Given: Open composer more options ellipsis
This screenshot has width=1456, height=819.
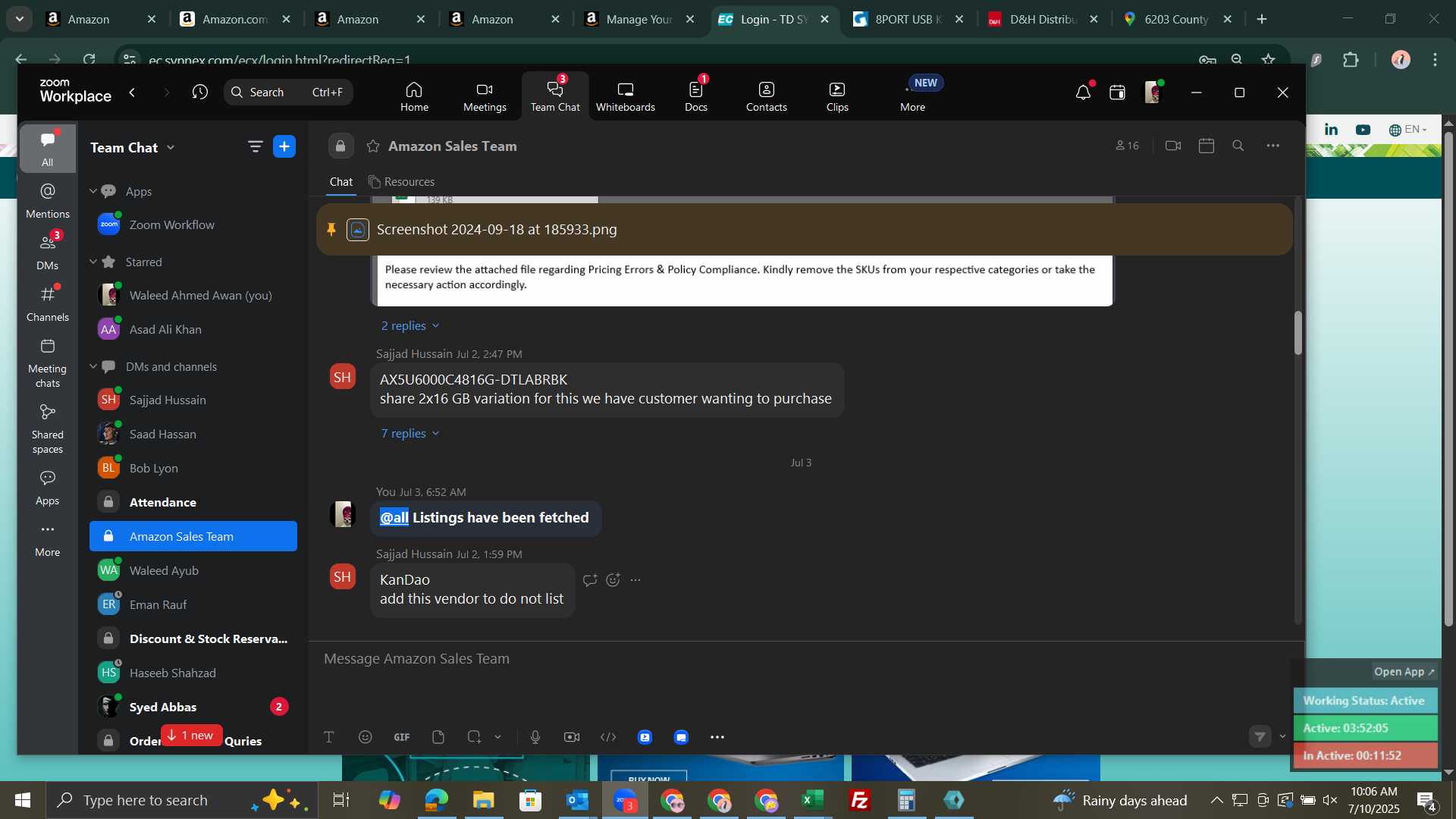Looking at the screenshot, I should click(x=717, y=737).
